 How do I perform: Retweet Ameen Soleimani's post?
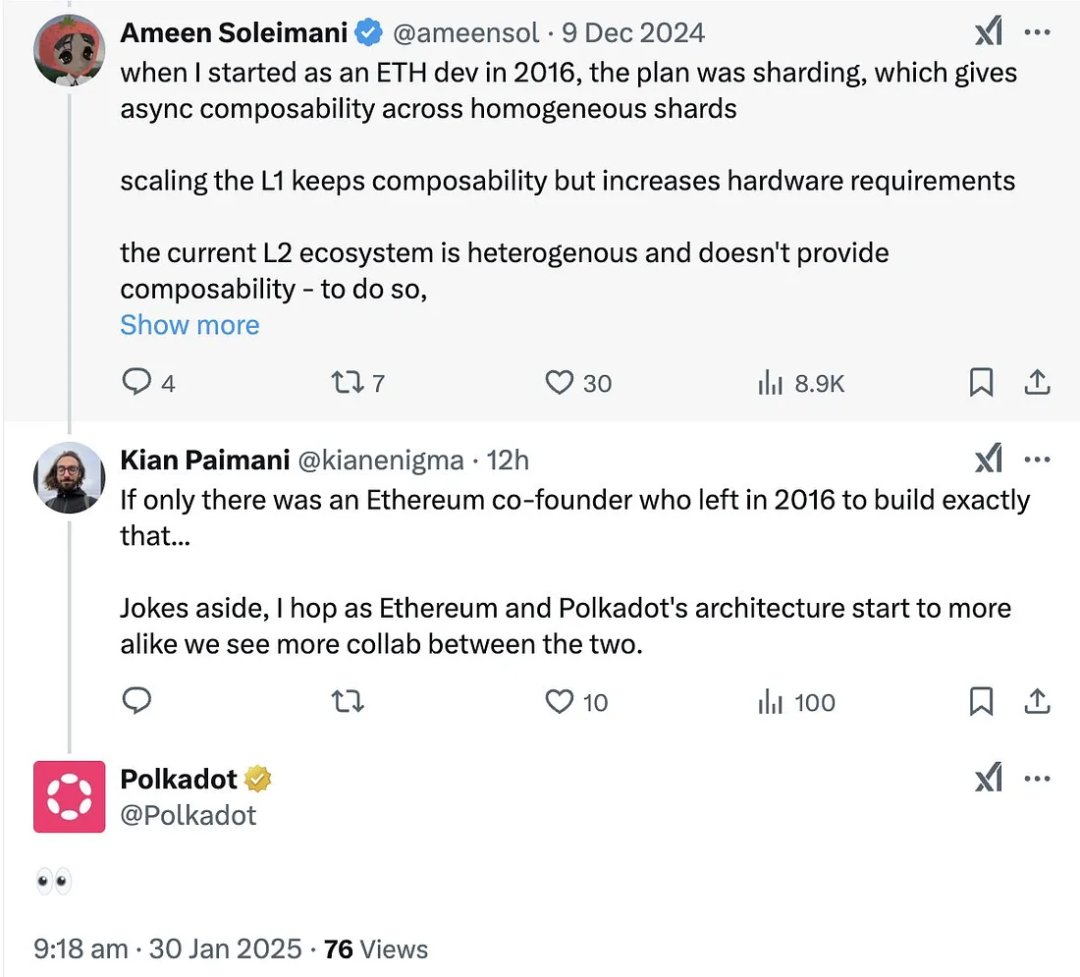coord(348,382)
